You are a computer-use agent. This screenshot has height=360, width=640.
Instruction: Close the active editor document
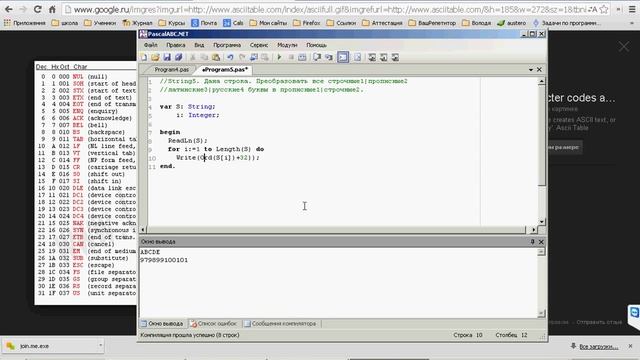pos(539,70)
